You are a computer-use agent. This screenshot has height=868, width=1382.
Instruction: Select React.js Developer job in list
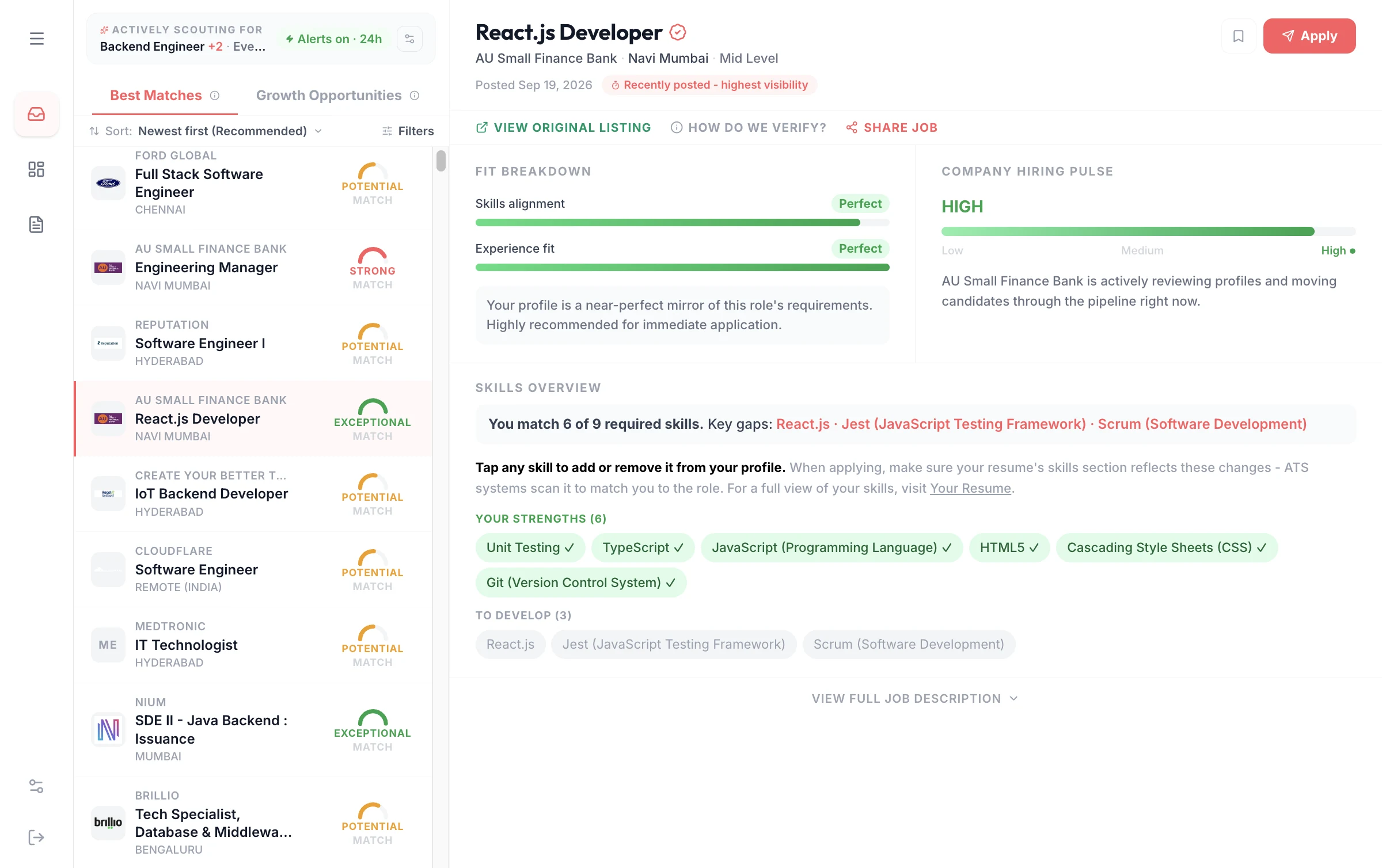(253, 418)
